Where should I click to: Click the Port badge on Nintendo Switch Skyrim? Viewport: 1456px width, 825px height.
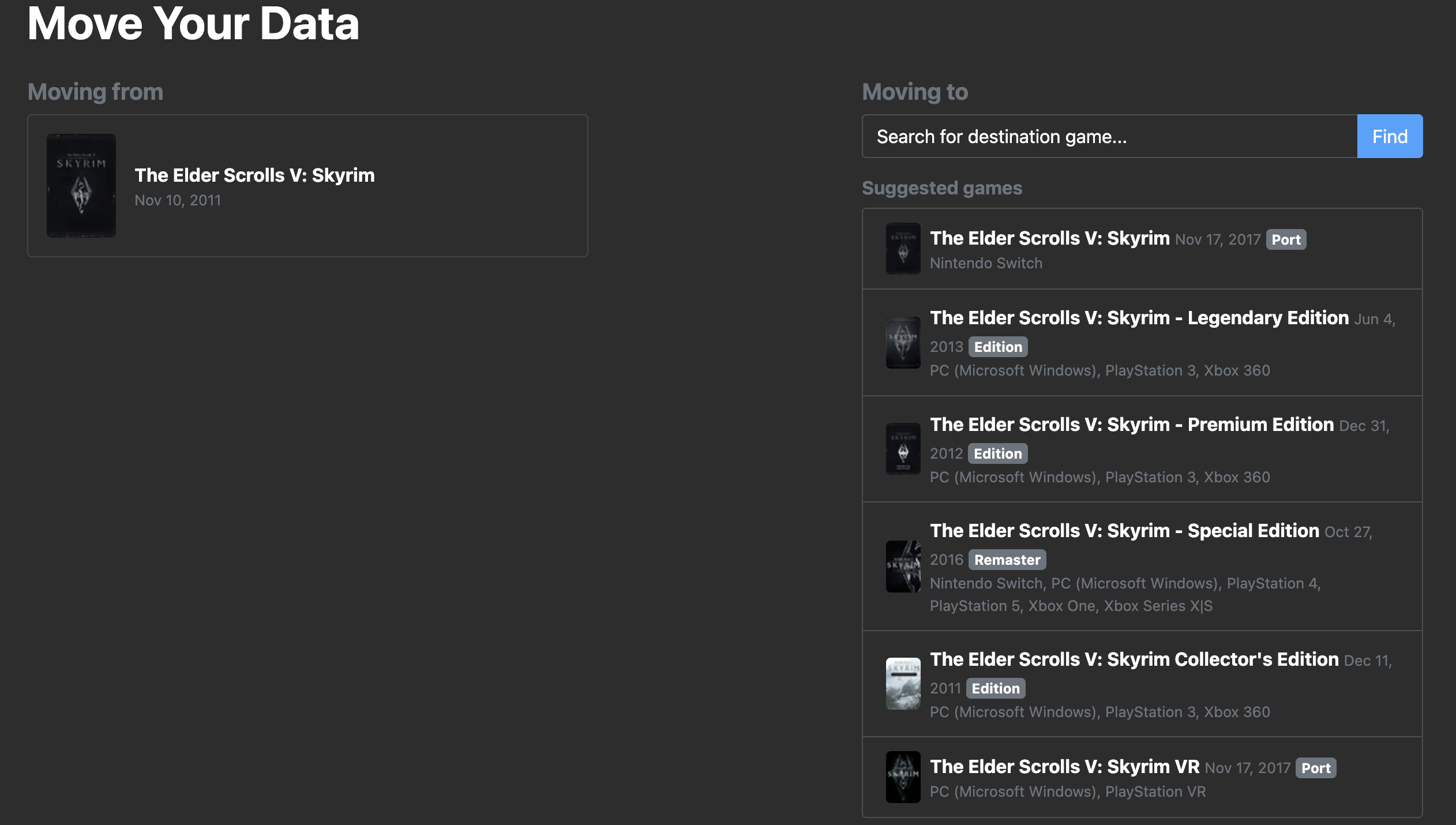click(x=1286, y=239)
